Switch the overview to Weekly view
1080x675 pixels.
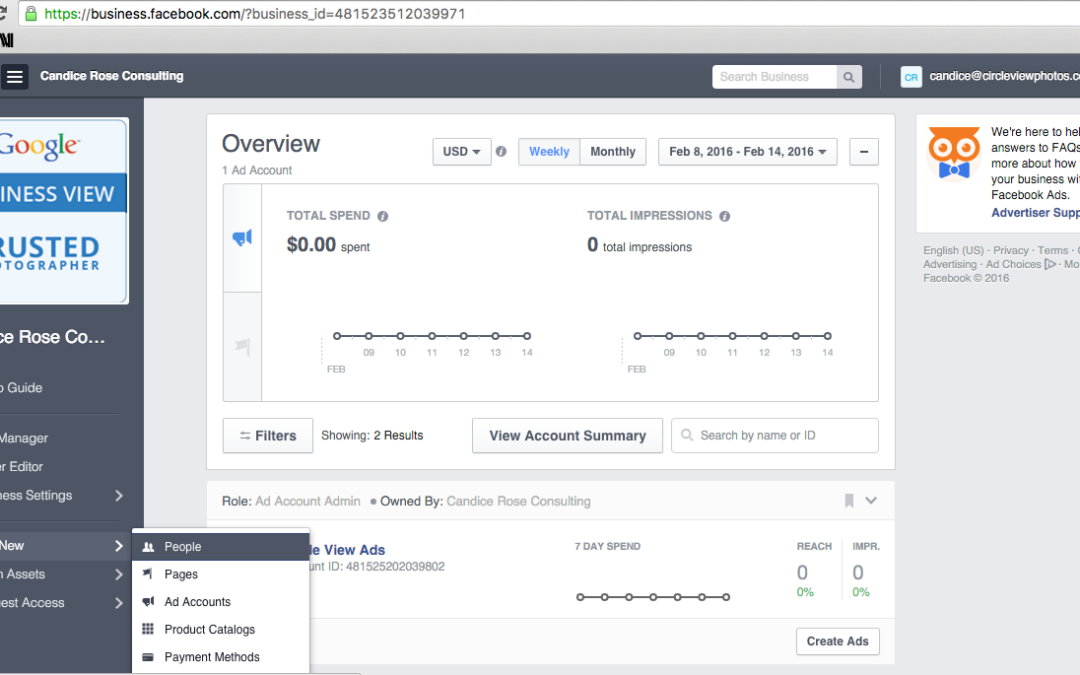coord(549,152)
